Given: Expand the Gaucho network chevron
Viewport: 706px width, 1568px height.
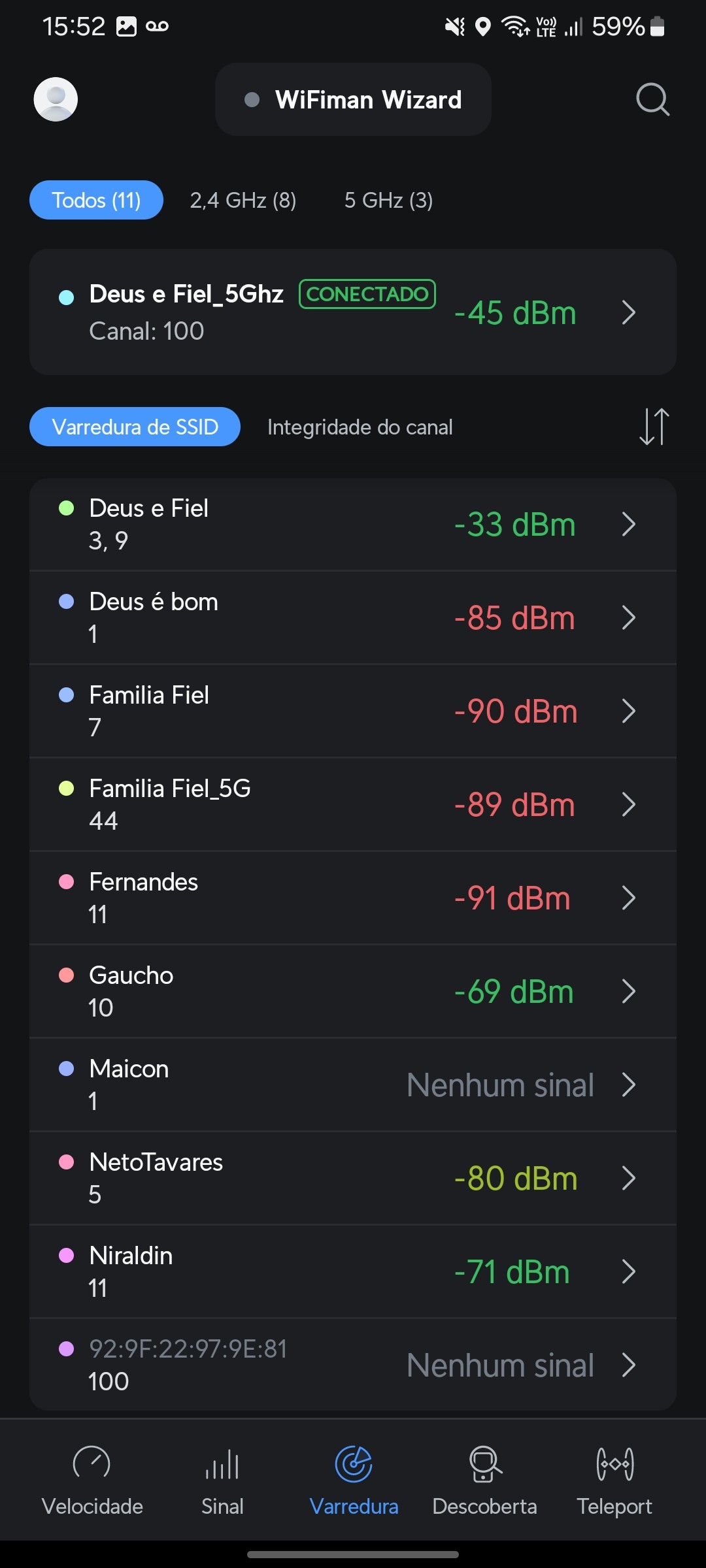Looking at the screenshot, I should point(628,991).
